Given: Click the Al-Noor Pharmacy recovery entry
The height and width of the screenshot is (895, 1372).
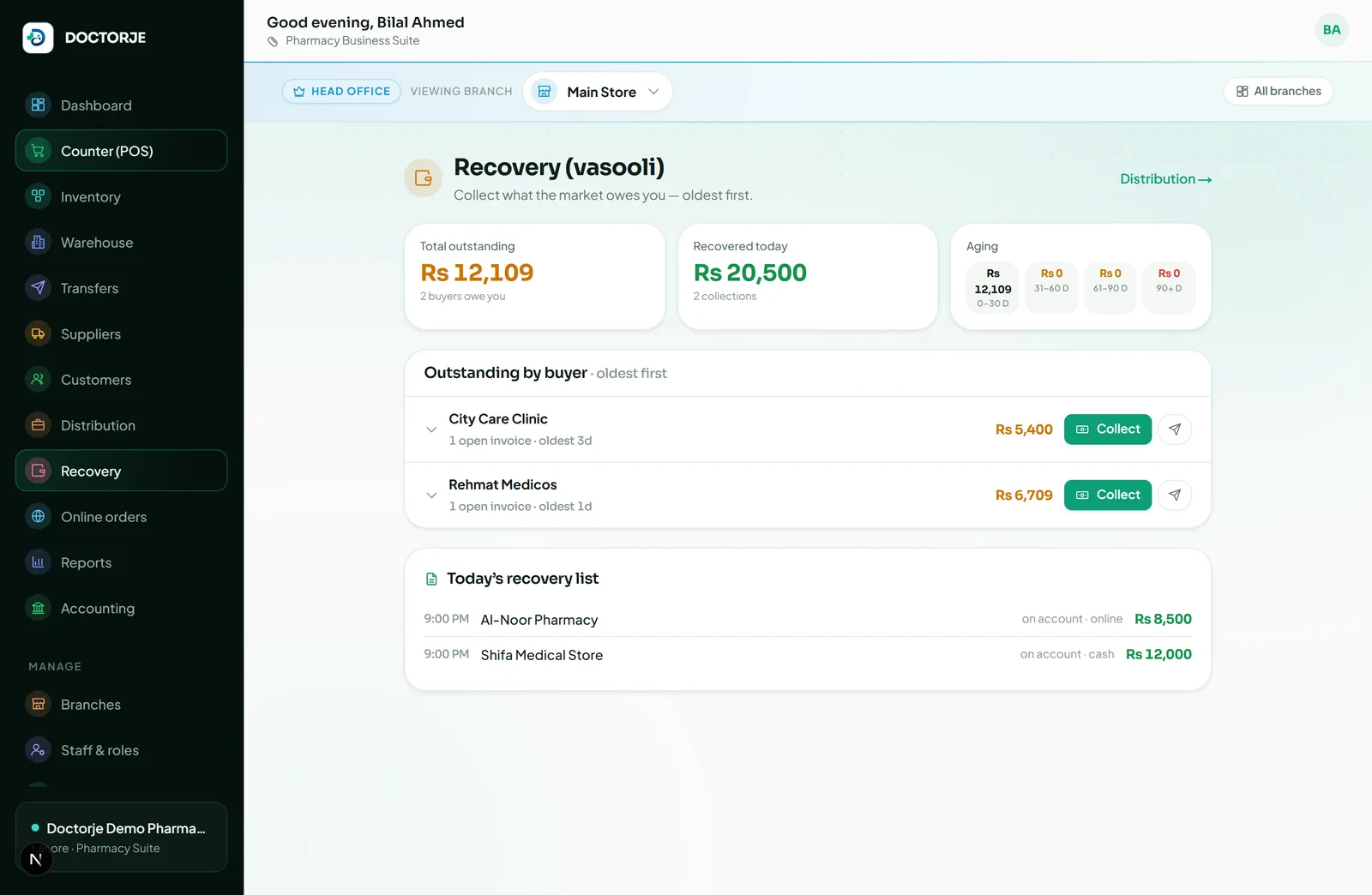Looking at the screenshot, I should point(808,619).
